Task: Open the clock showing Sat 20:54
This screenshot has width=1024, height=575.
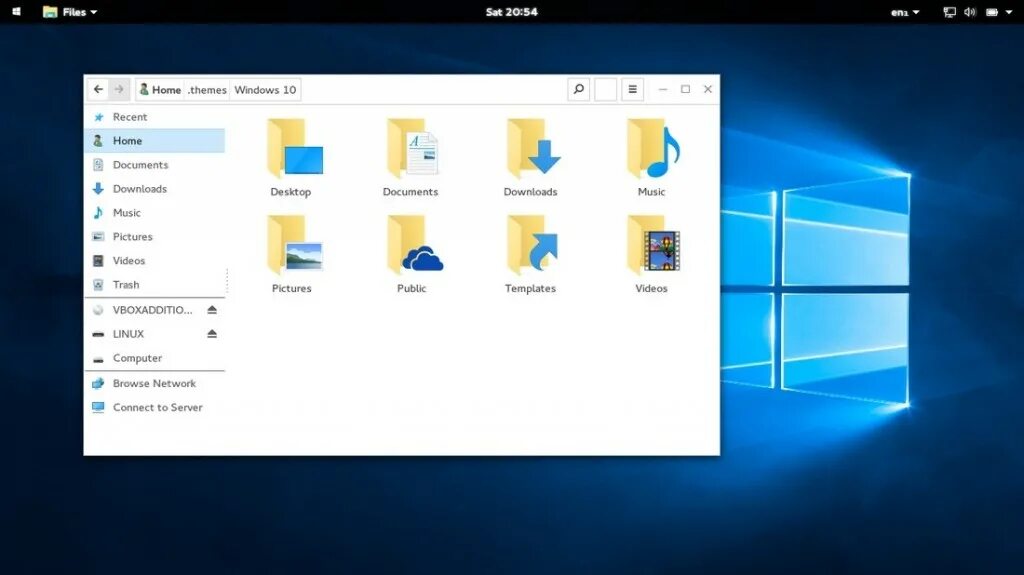Action: (x=511, y=12)
